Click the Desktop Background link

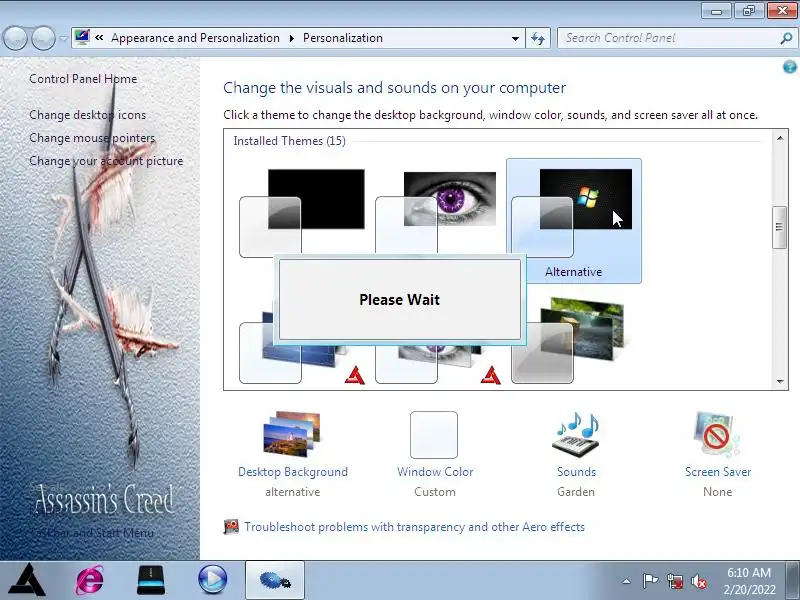tap(293, 472)
